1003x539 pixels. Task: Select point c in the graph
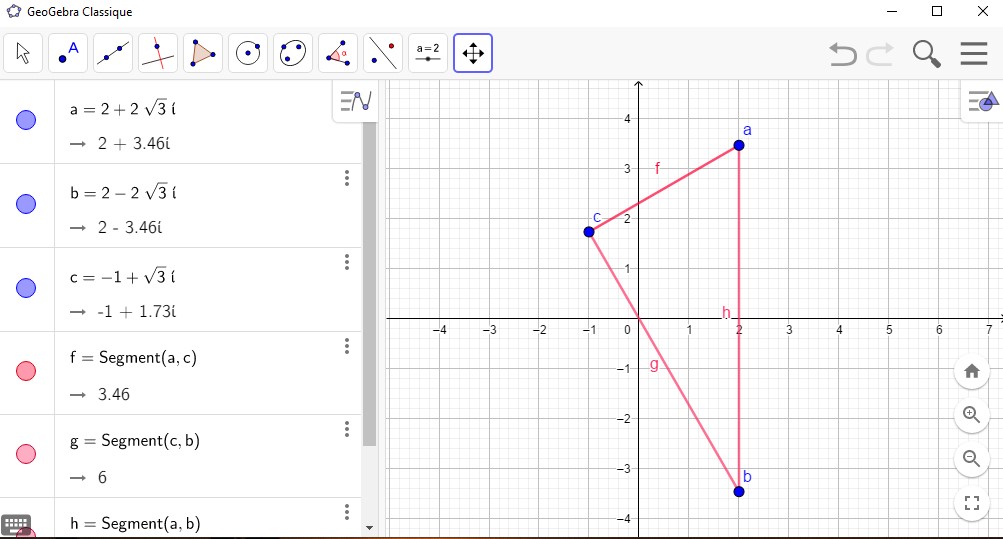tap(589, 232)
